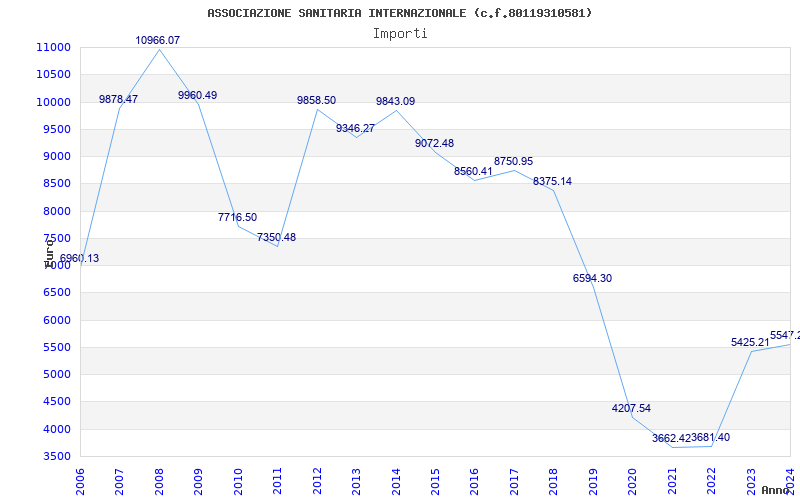The height and width of the screenshot is (500, 800).
Task: Click the 2012 year axis label
Action: click(x=317, y=482)
